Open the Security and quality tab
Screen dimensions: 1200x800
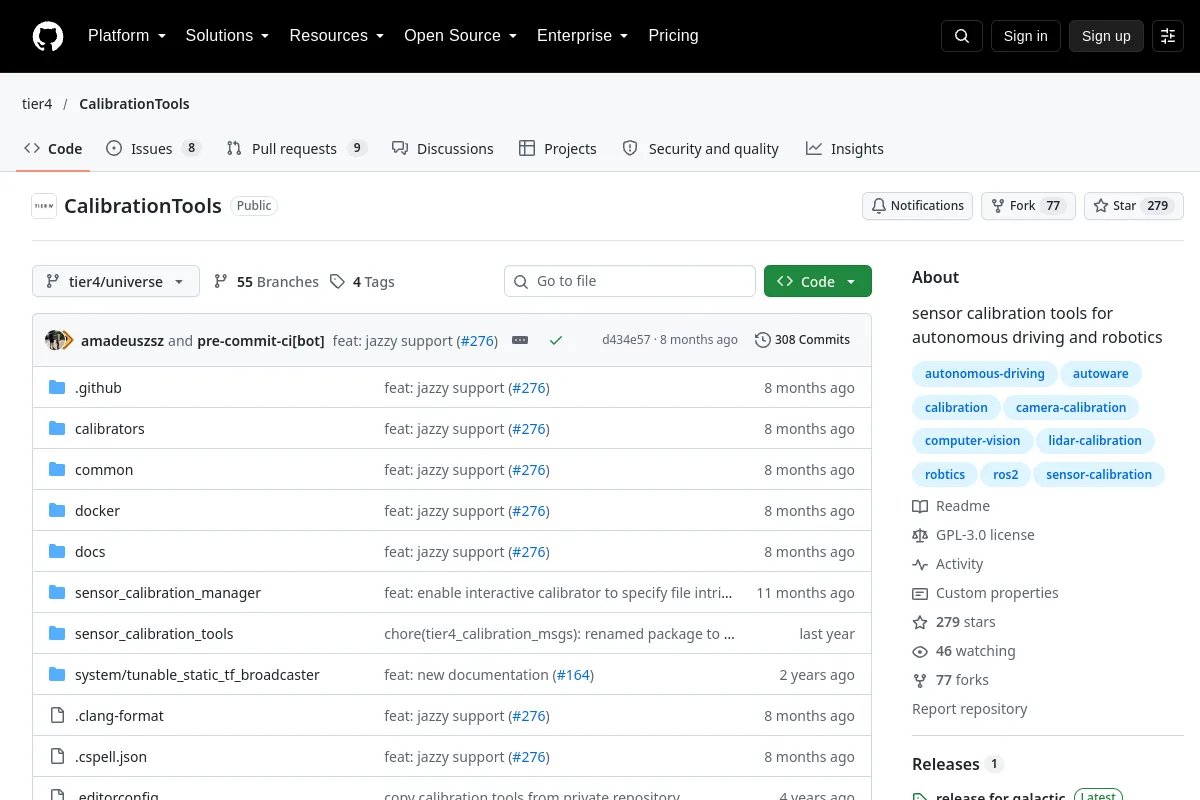tap(700, 148)
